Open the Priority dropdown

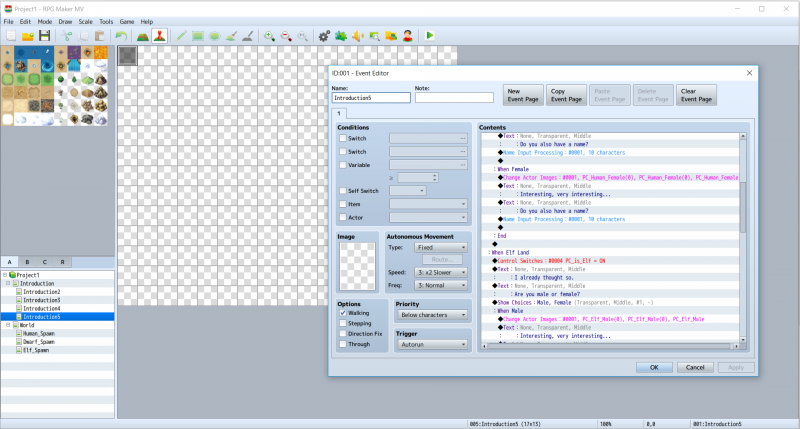(433, 315)
